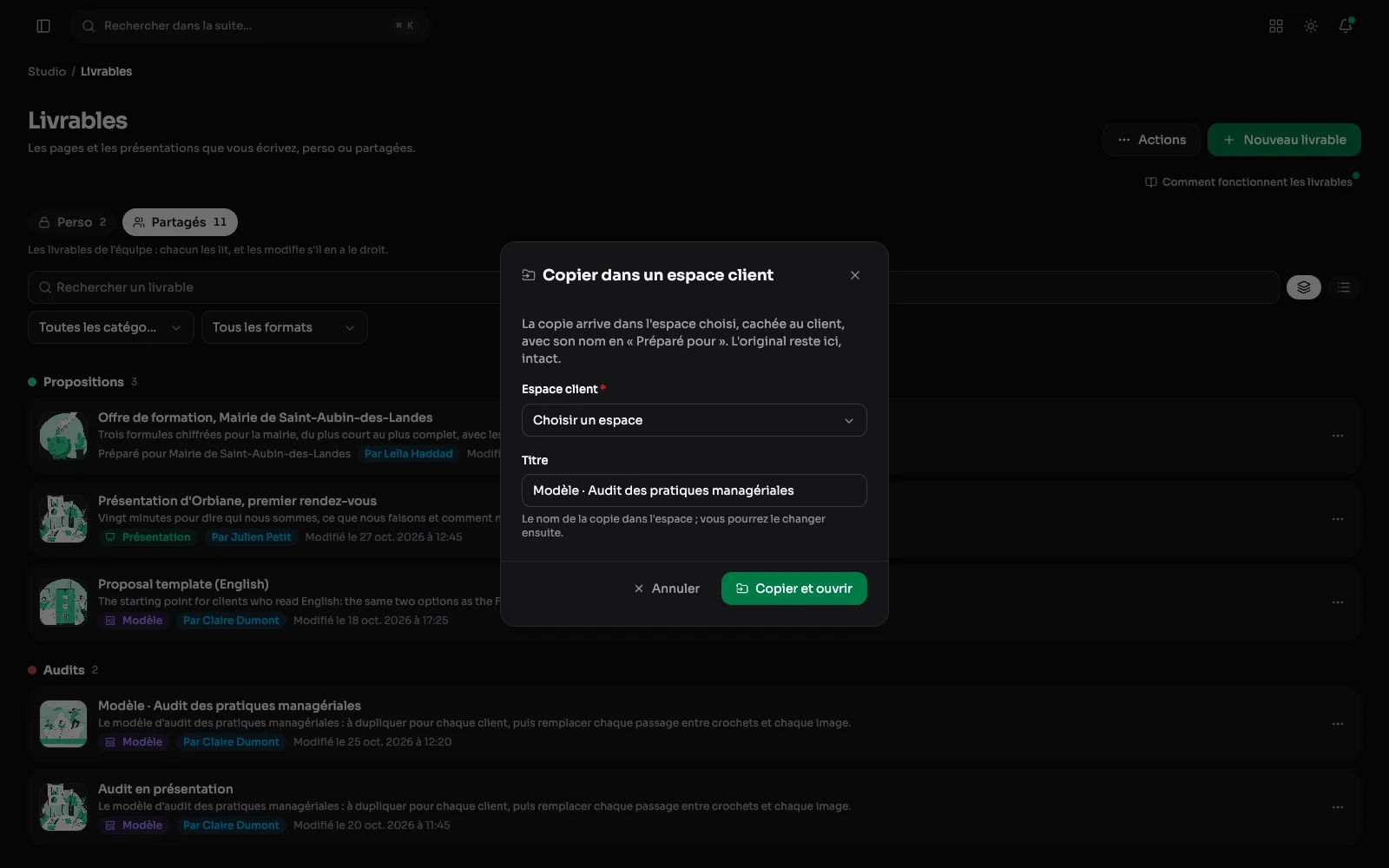Click Copier et ouvrir button
The image size is (1389, 868).
(794, 589)
